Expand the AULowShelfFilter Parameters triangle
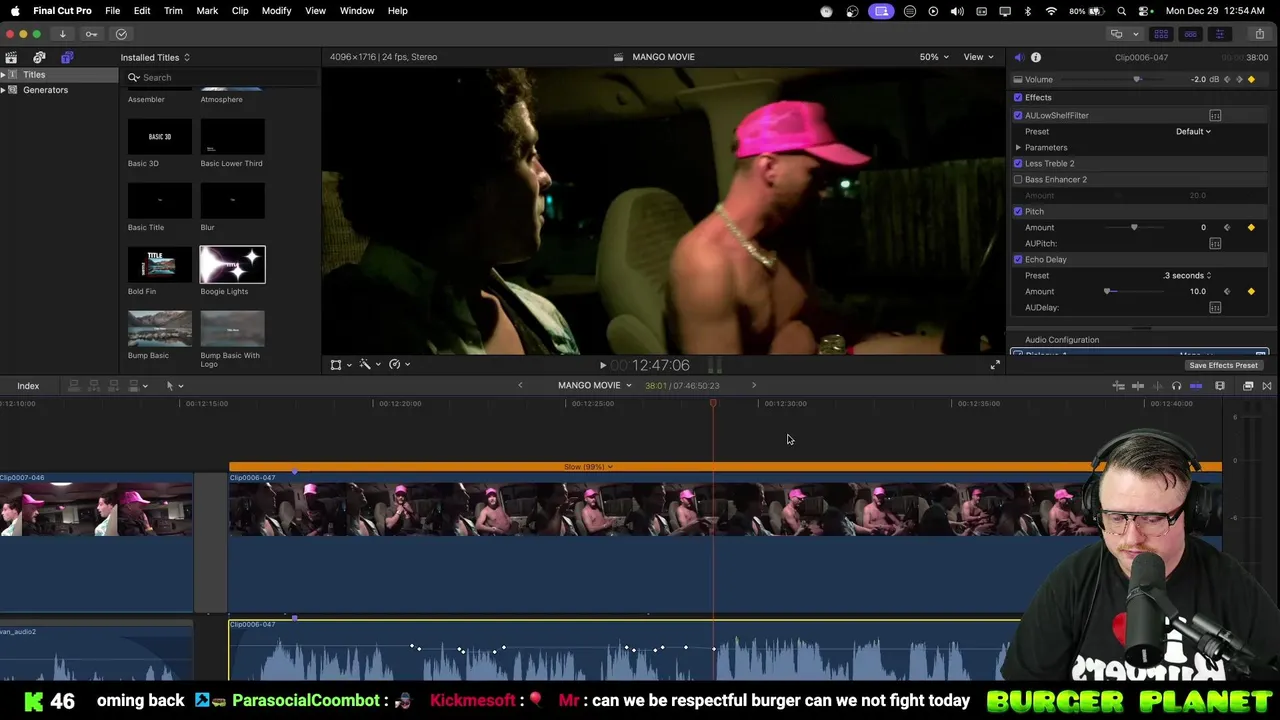The height and width of the screenshot is (720, 1280). coord(1018,147)
